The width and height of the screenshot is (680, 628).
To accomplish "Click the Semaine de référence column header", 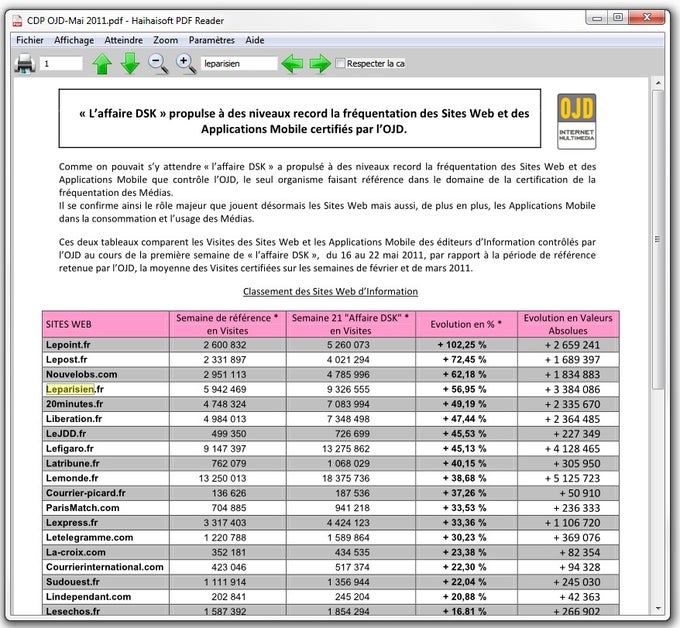I will 227,324.
